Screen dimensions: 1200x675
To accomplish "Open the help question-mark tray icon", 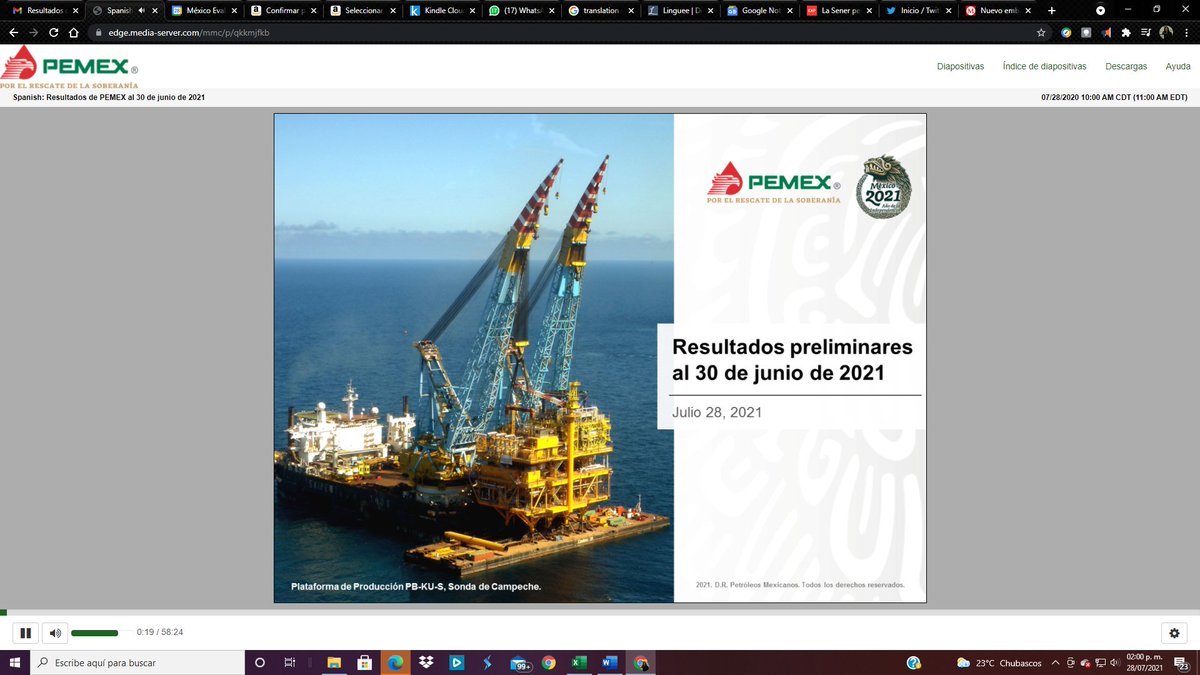I will point(913,662).
